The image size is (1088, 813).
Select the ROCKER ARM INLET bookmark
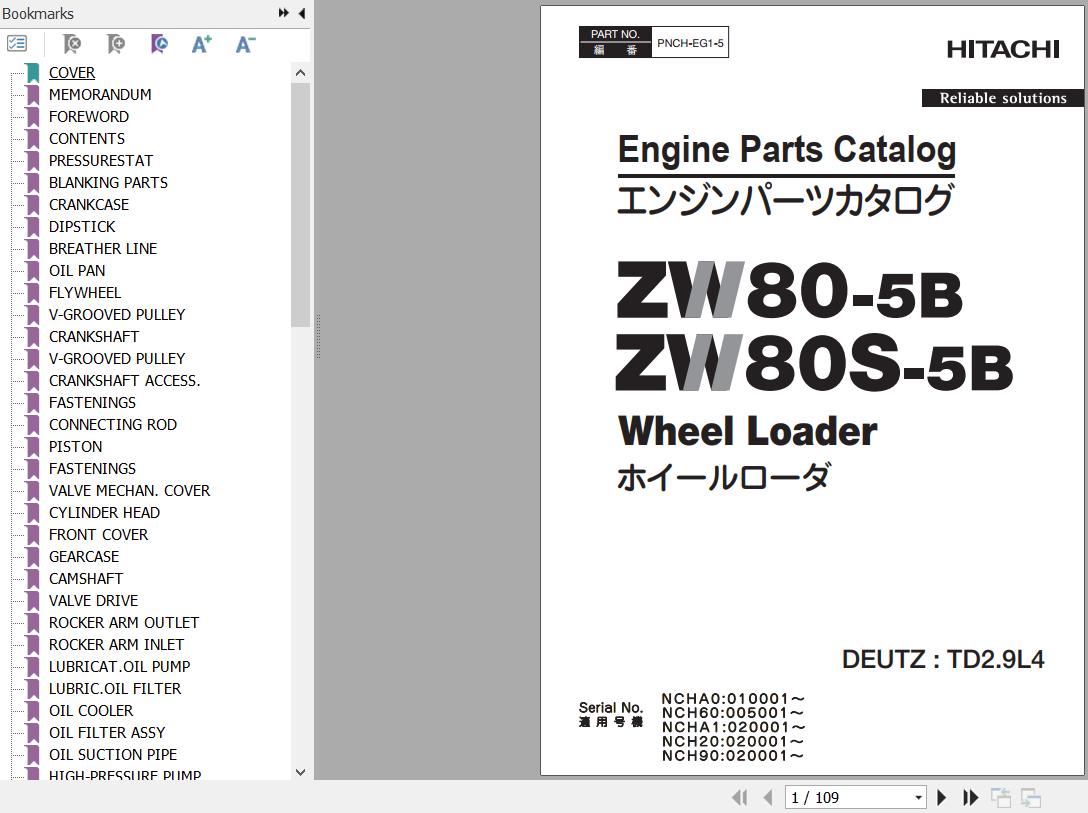click(116, 644)
